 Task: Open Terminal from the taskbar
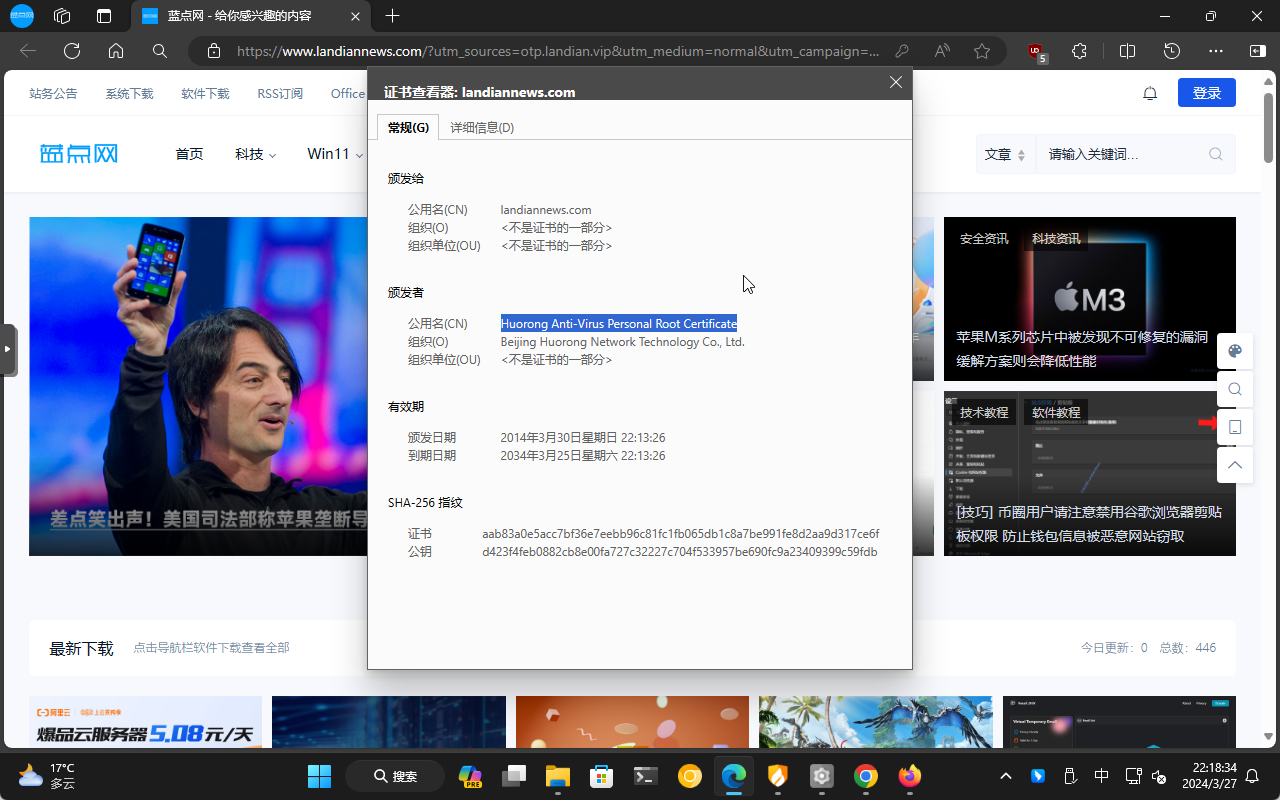pos(646,776)
